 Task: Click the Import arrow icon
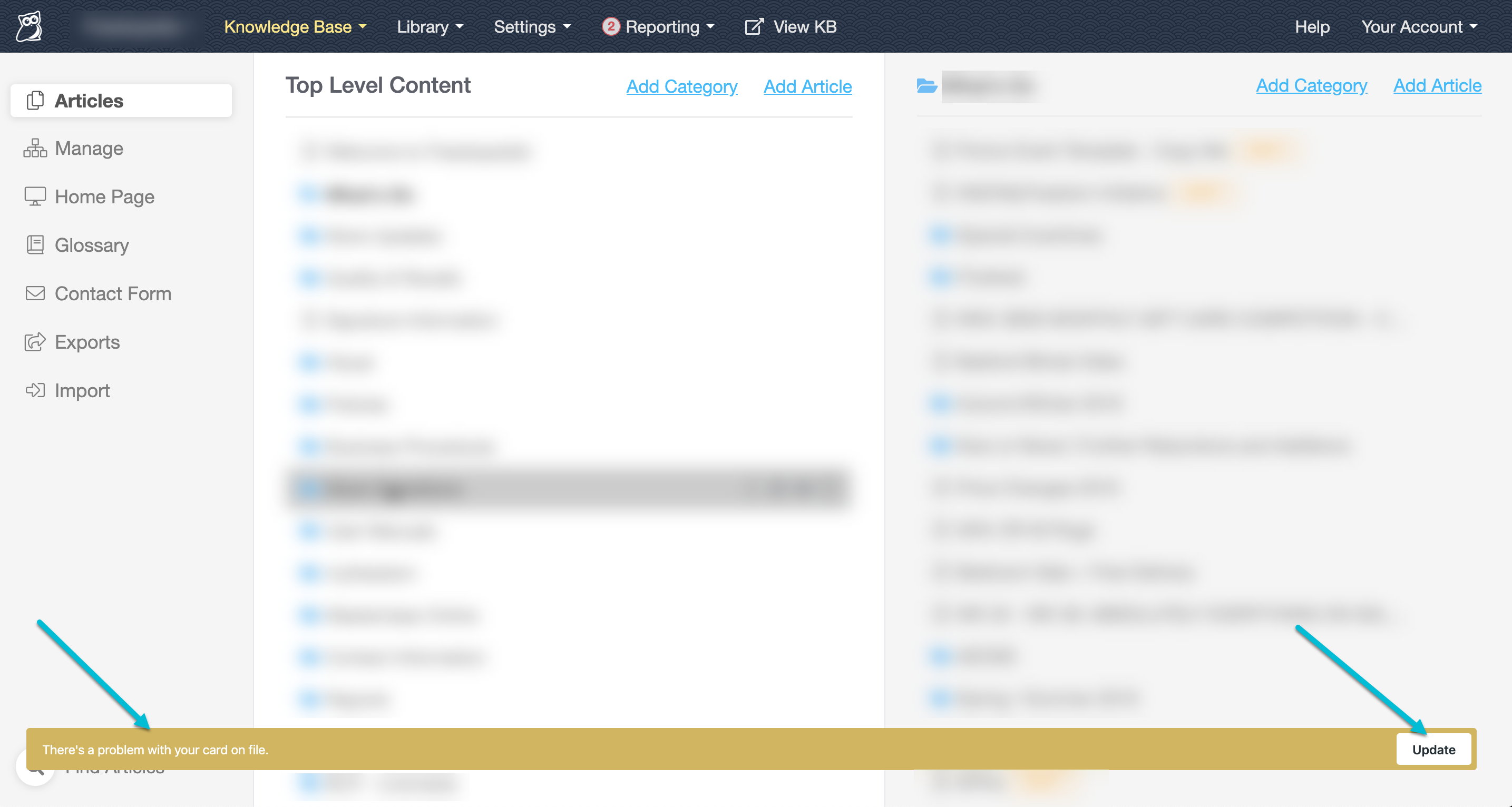(x=35, y=390)
